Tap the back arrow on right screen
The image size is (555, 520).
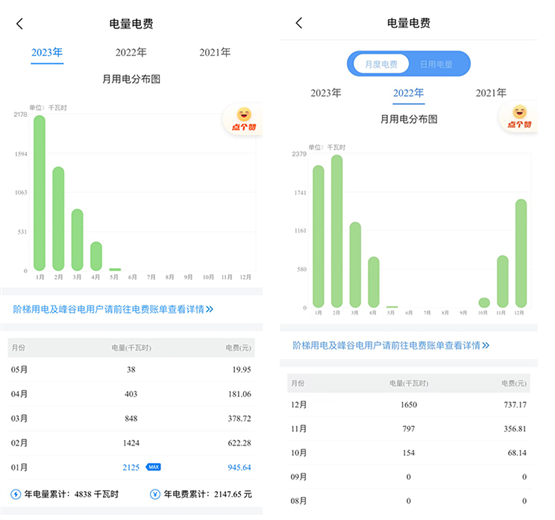(299, 23)
